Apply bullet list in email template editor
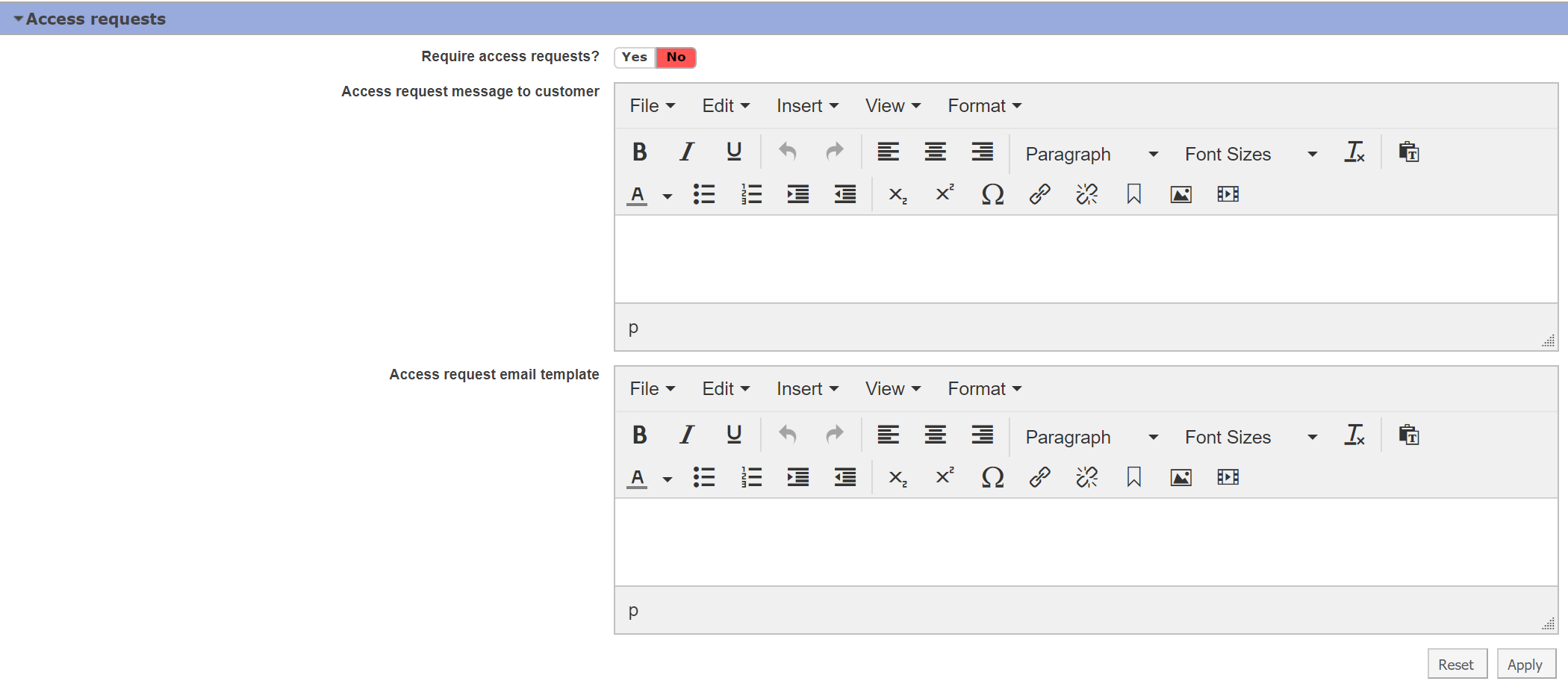1568x684 pixels. coord(703,477)
